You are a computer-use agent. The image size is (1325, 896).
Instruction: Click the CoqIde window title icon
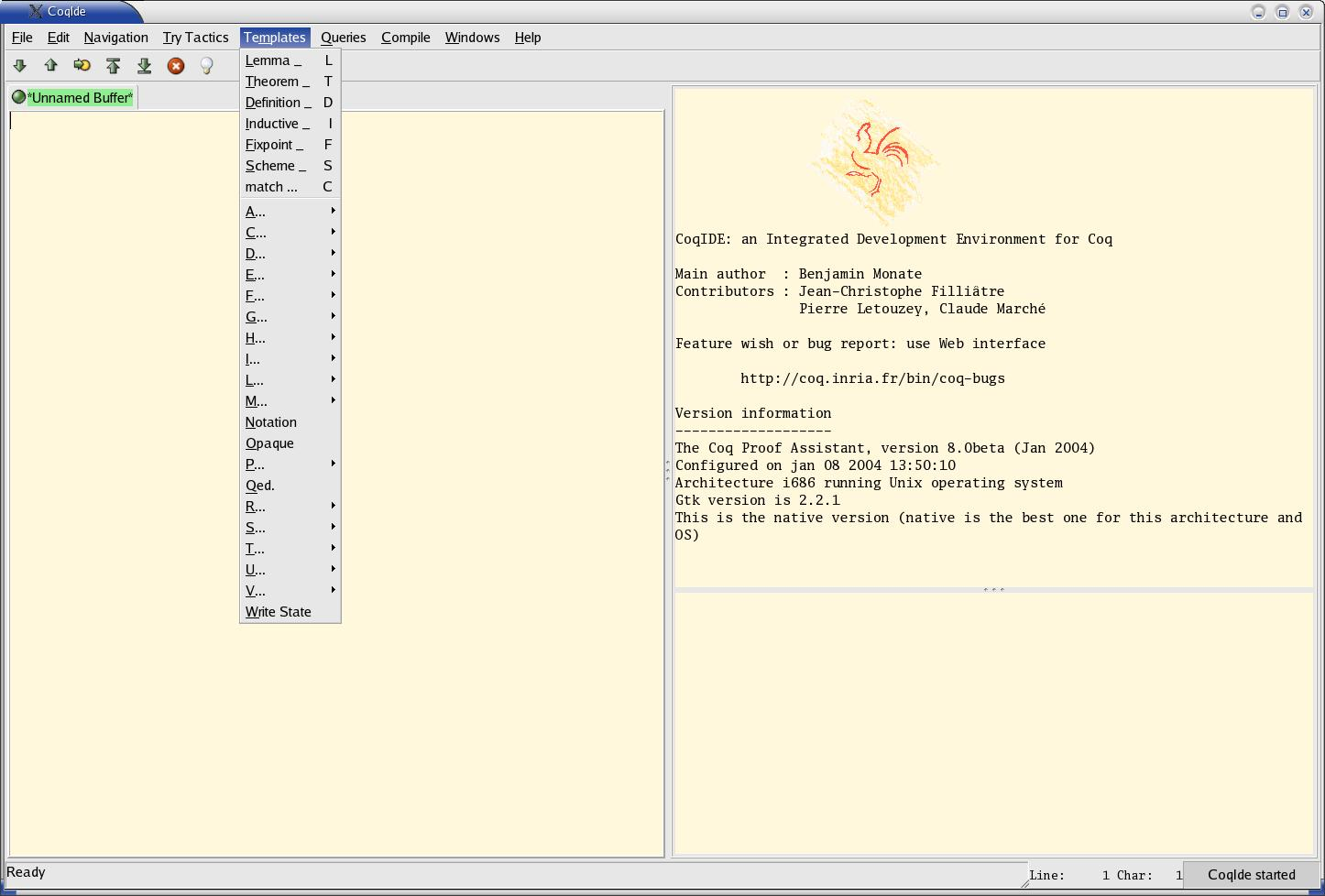point(35,11)
